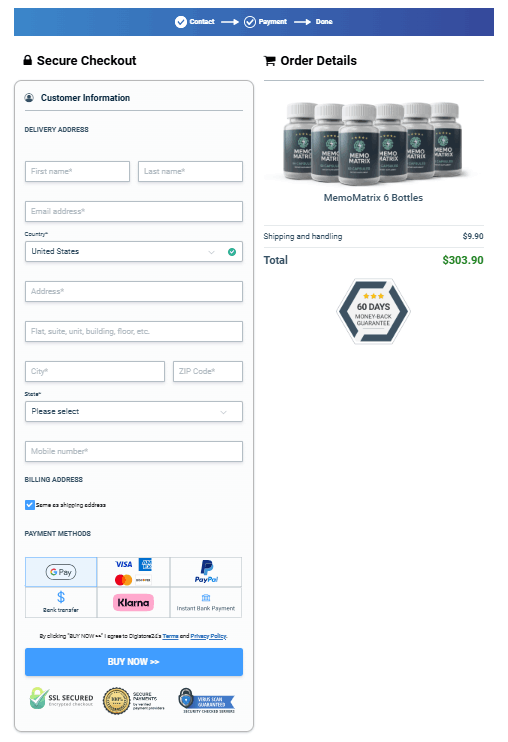Click the MemoMatrix bottles product image
This screenshot has height=742, width=508.
(x=373, y=143)
